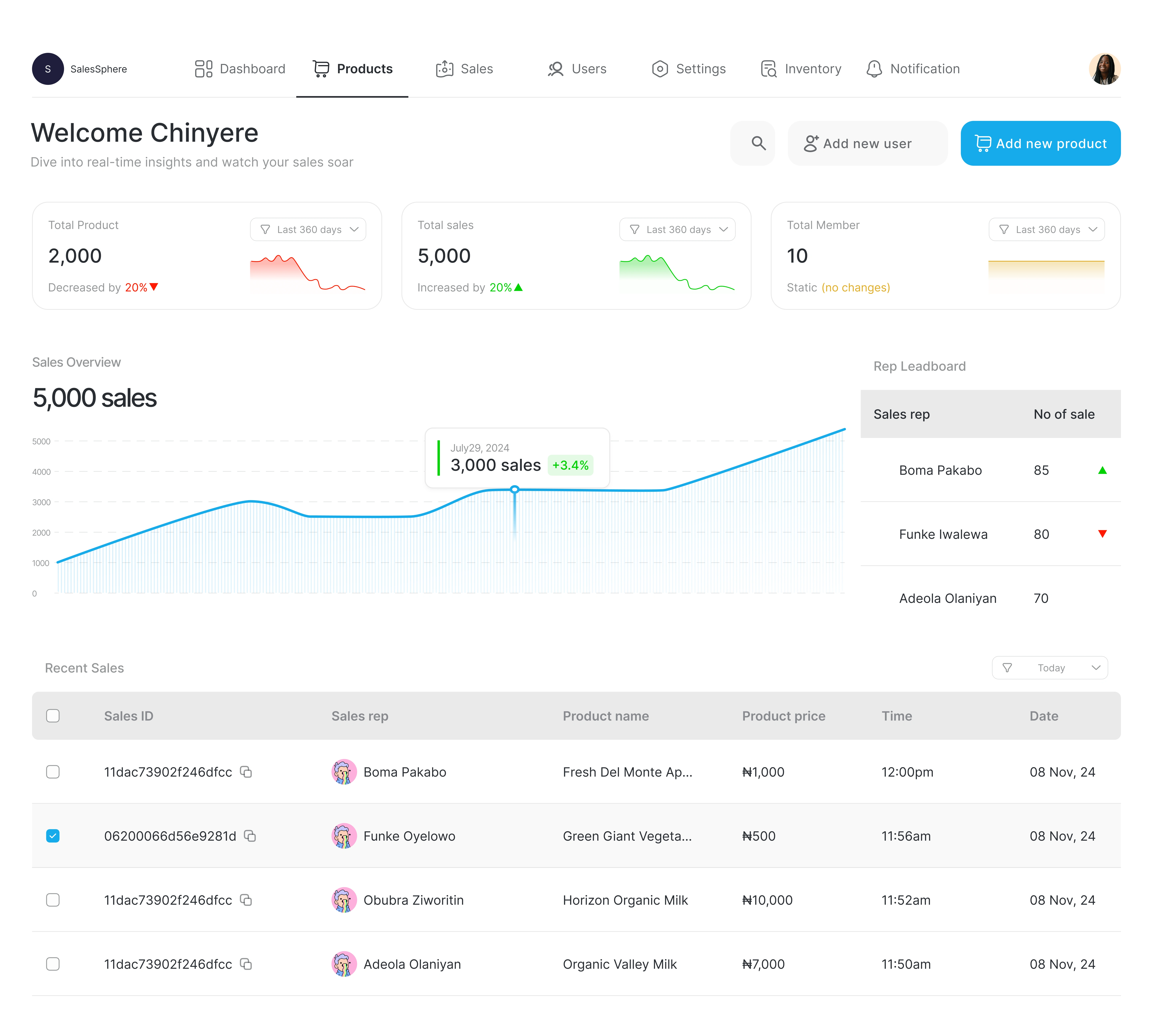This screenshot has height=1036, width=1153.
Task: Go to the Sales tab
Action: pyautogui.click(x=465, y=69)
